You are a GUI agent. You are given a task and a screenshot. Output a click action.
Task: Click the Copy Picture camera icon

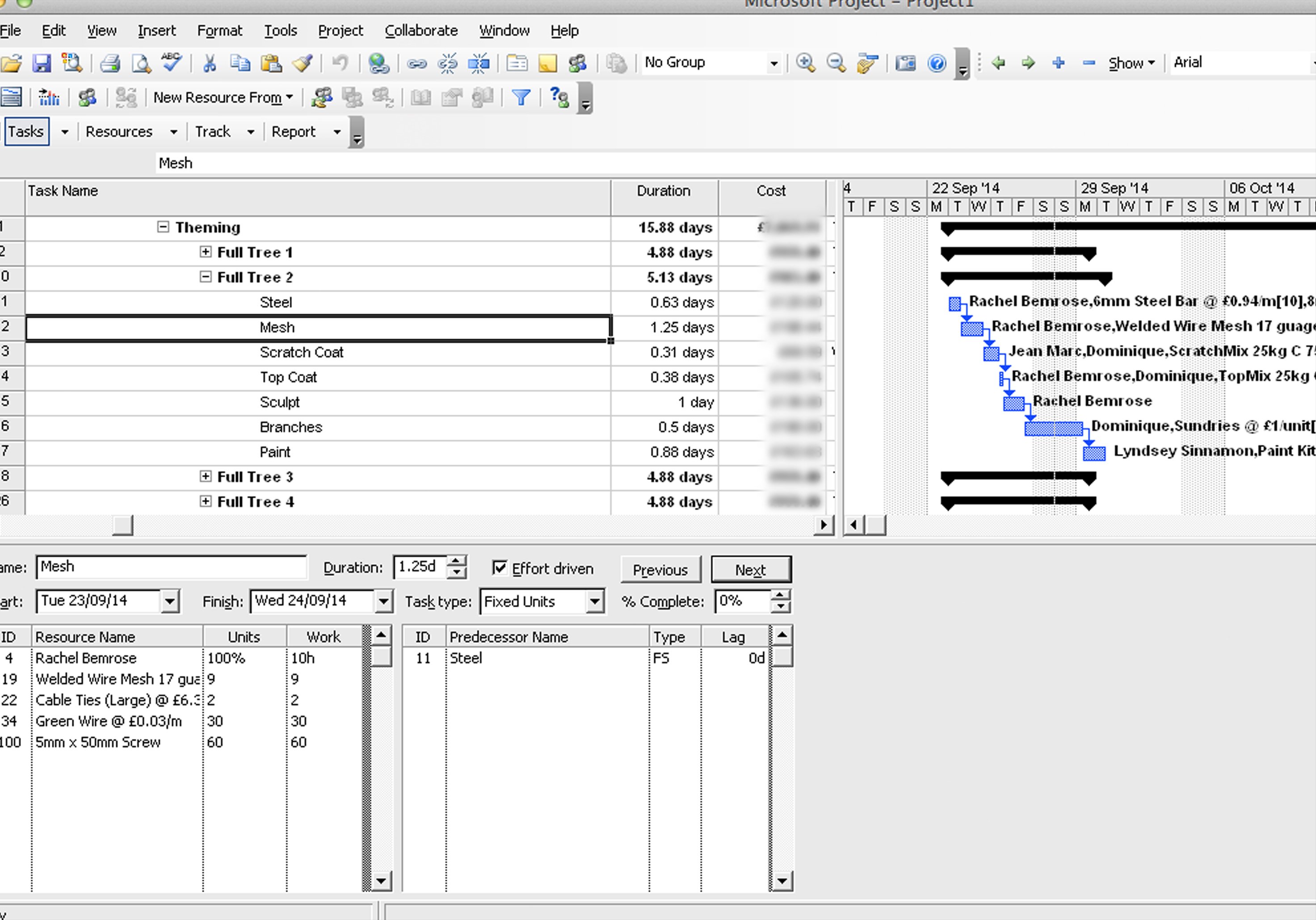906,63
